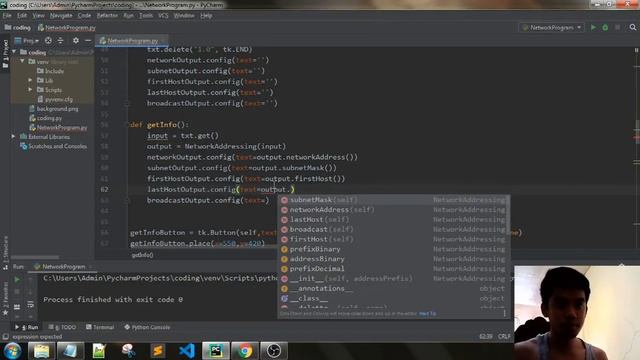Open project view settings gear icon
Screen dimensions: 640x360
coord(76,40)
